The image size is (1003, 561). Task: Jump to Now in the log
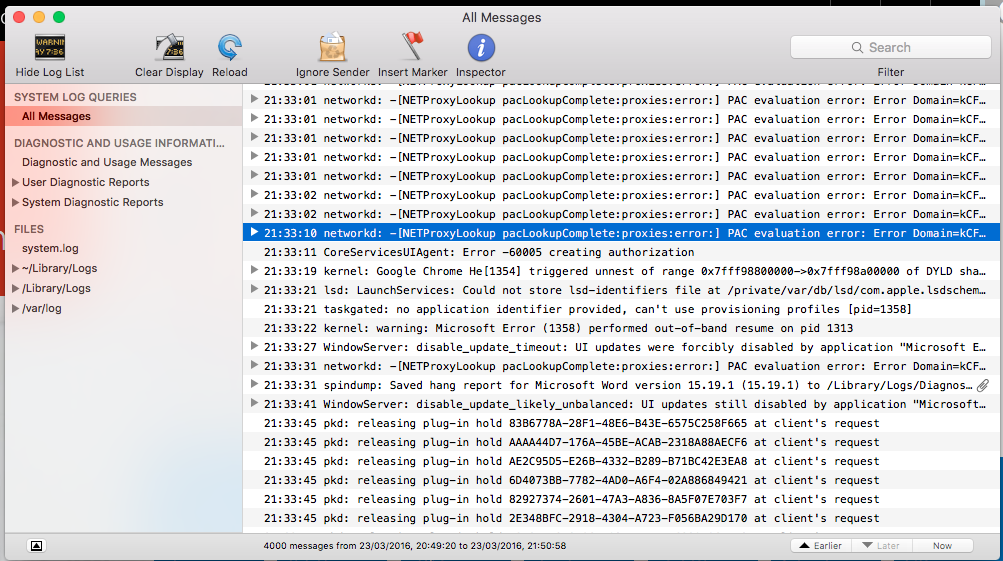tap(942, 546)
